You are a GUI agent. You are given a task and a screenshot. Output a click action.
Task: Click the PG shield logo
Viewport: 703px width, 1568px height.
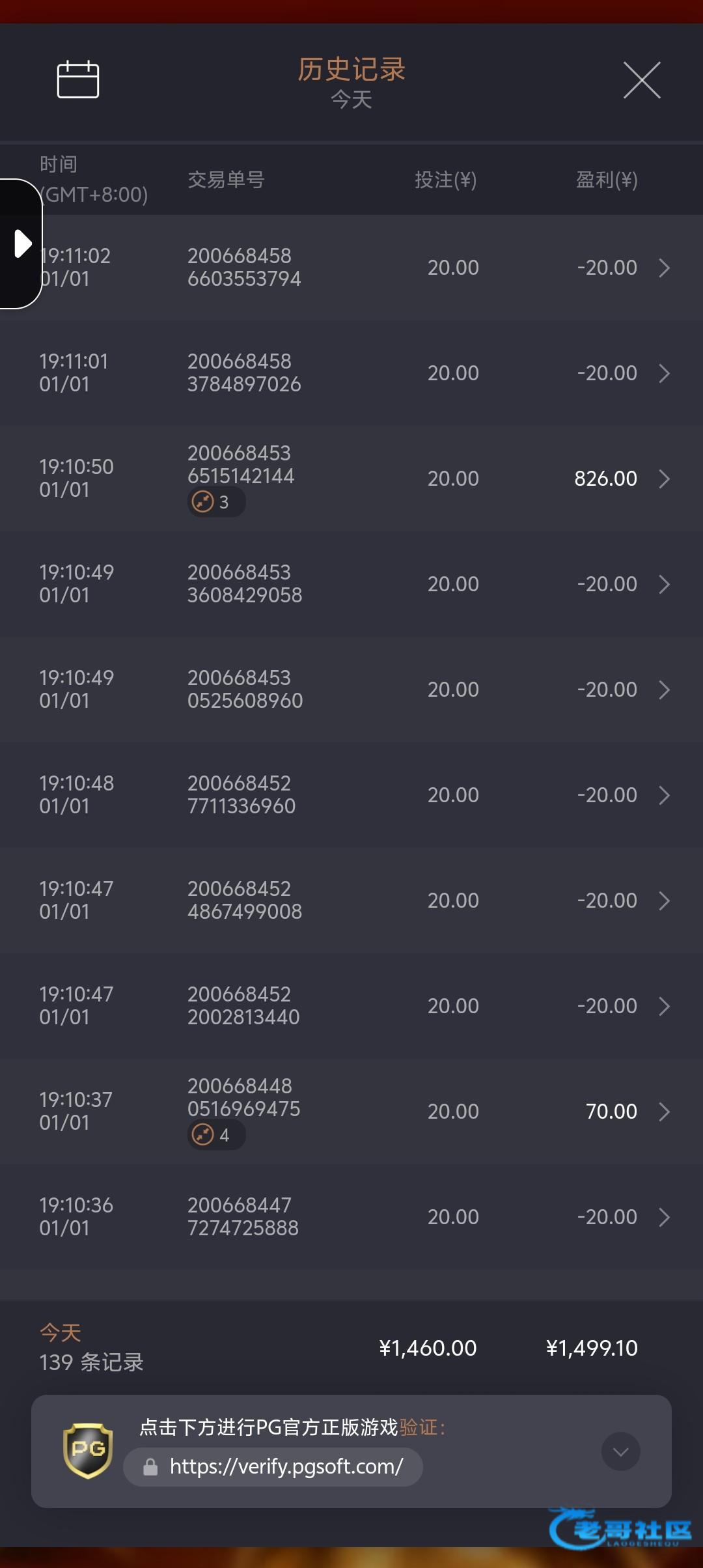pos(88,1449)
